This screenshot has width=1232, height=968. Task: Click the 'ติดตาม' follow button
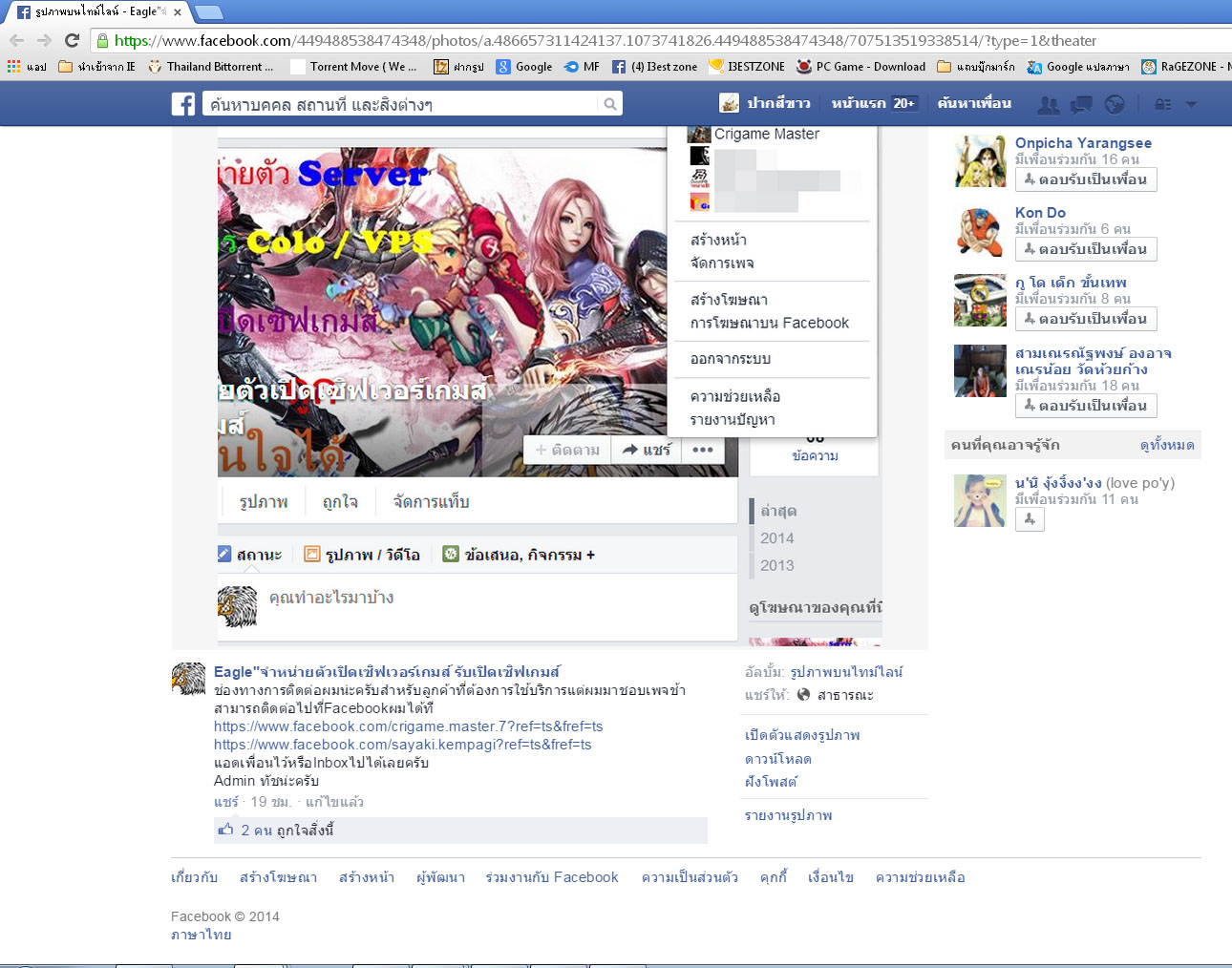567,450
